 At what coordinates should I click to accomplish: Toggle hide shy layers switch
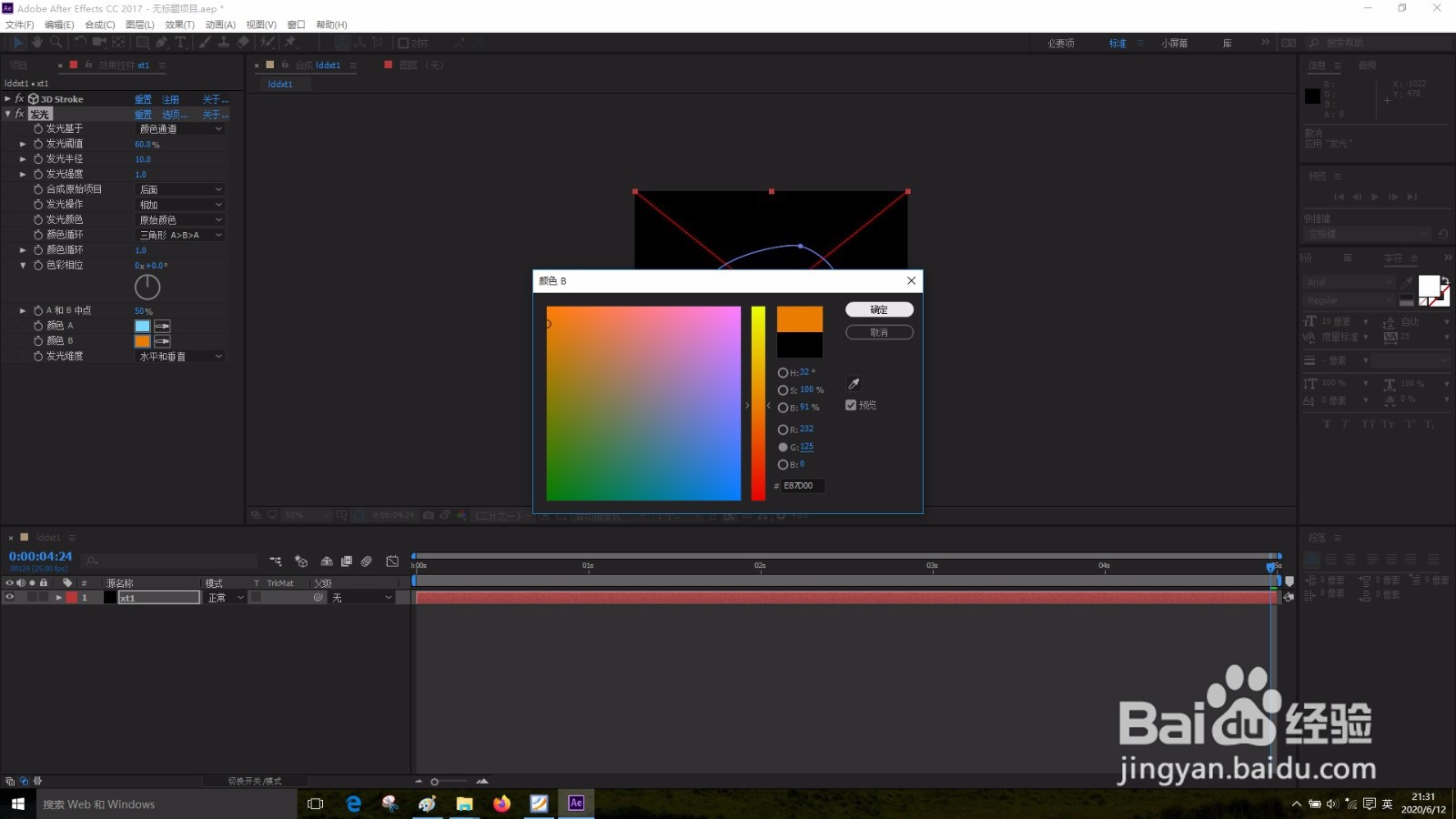(326, 561)
